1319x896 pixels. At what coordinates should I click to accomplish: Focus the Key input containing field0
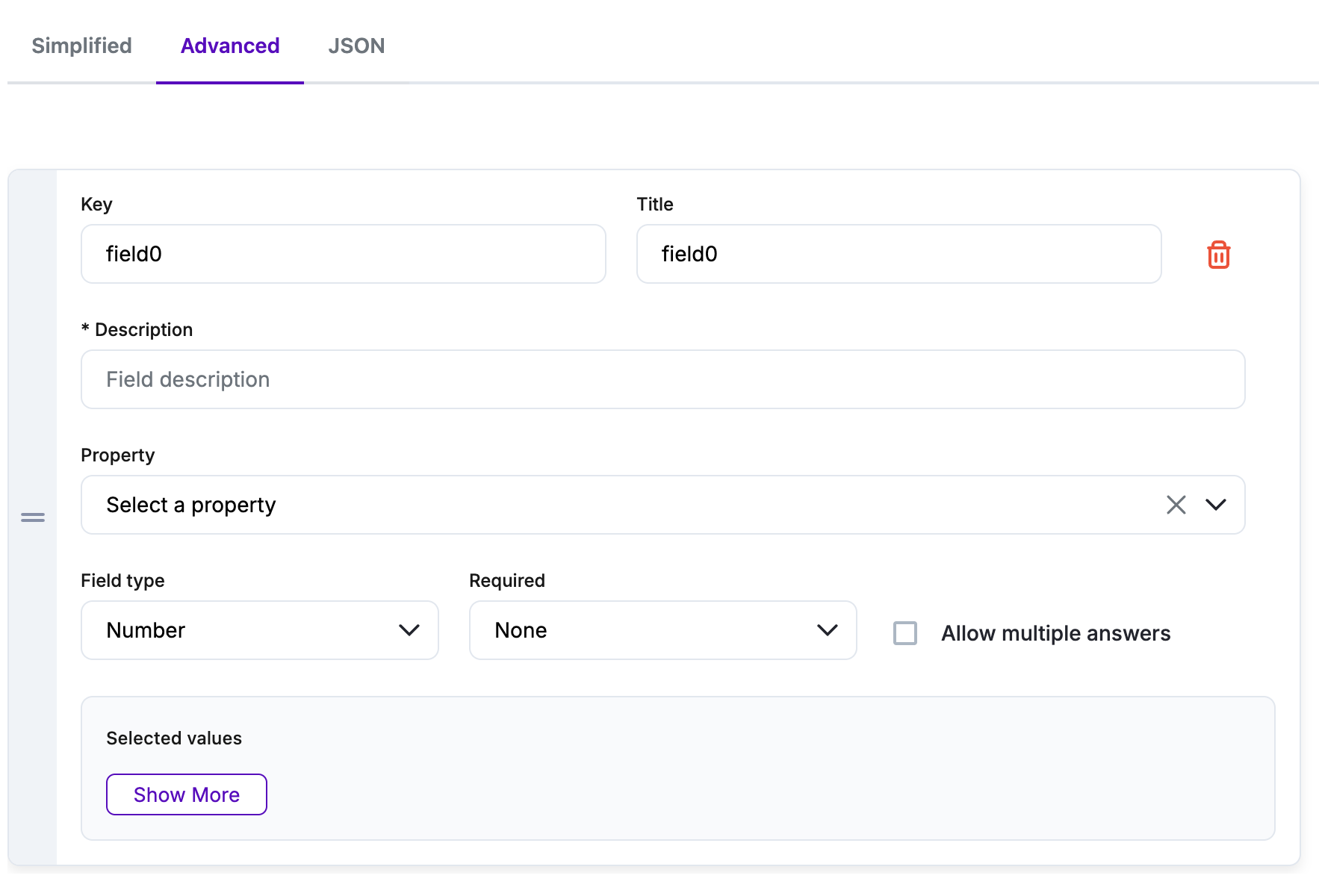click(343, 254)
